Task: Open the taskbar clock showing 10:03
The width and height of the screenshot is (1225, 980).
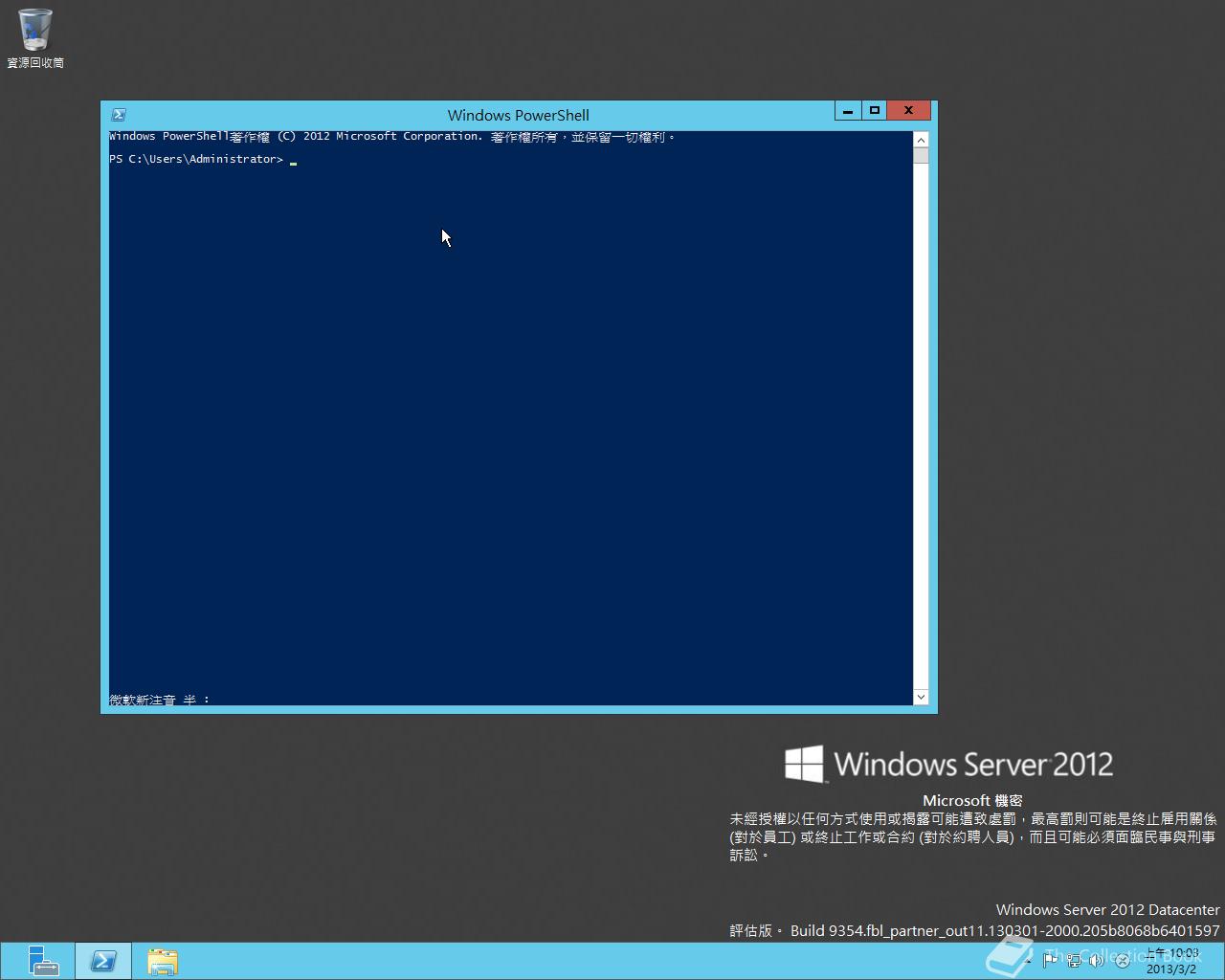Action: (1172, 961)
